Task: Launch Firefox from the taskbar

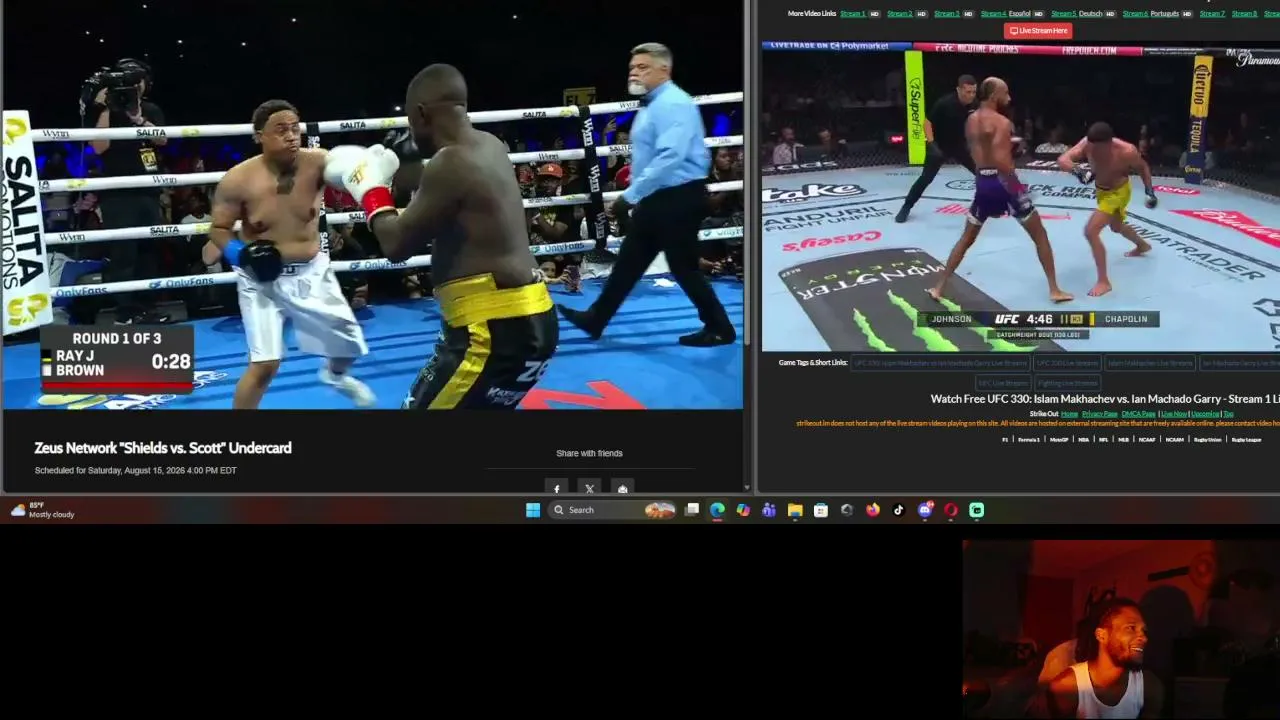Action: click(873, 510)
